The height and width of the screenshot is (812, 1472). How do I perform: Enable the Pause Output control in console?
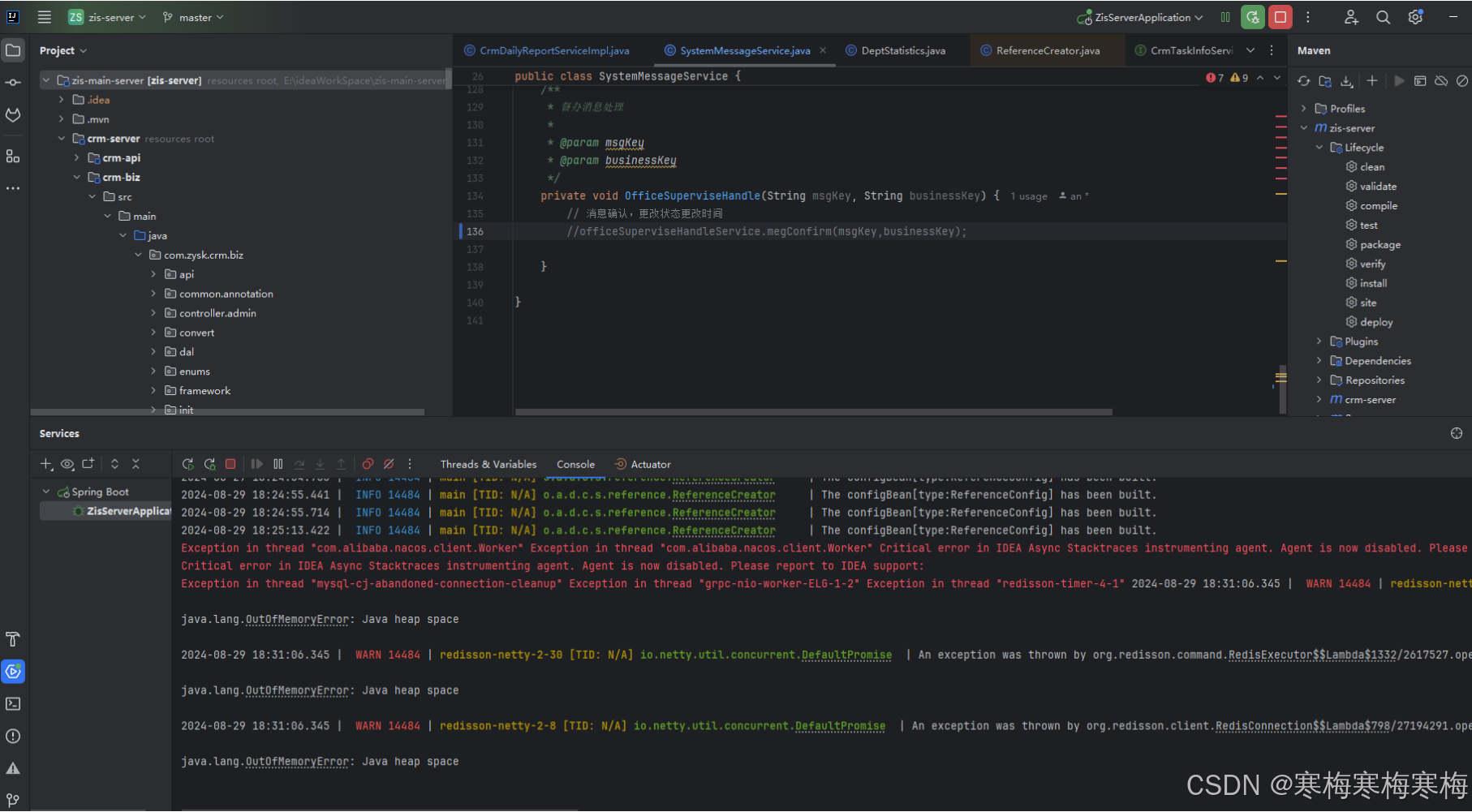pyautogui.click(x=278, y=463)
